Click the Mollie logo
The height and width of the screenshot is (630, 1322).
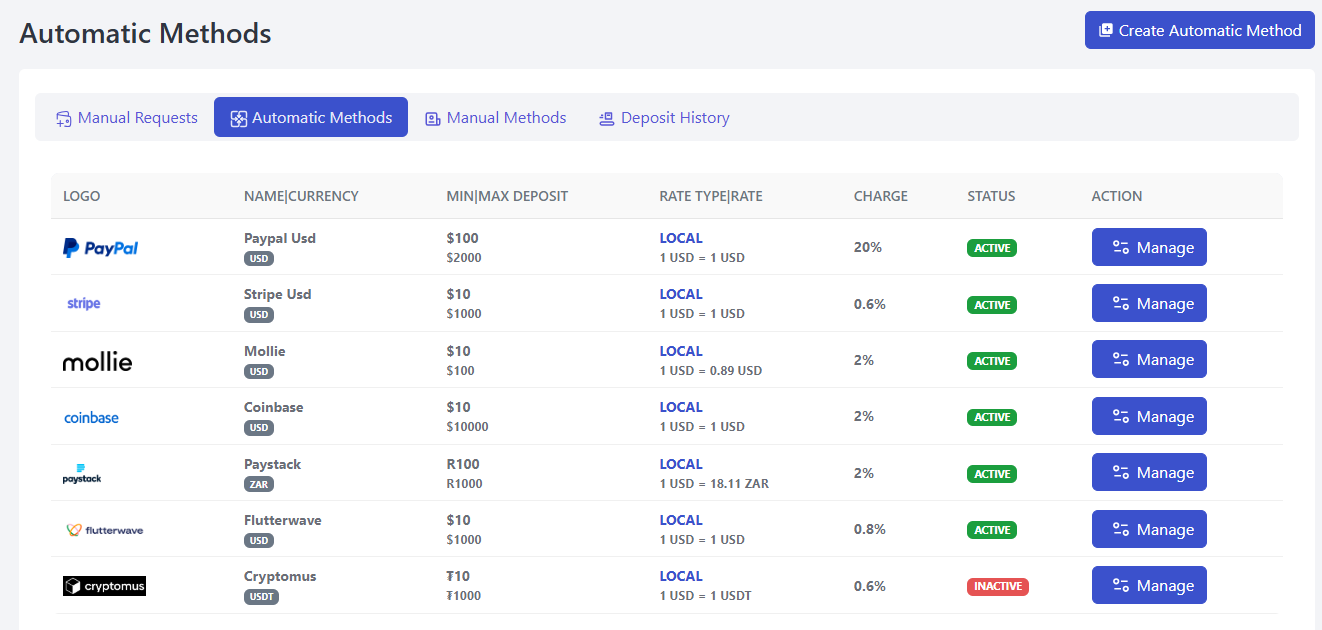97,361
